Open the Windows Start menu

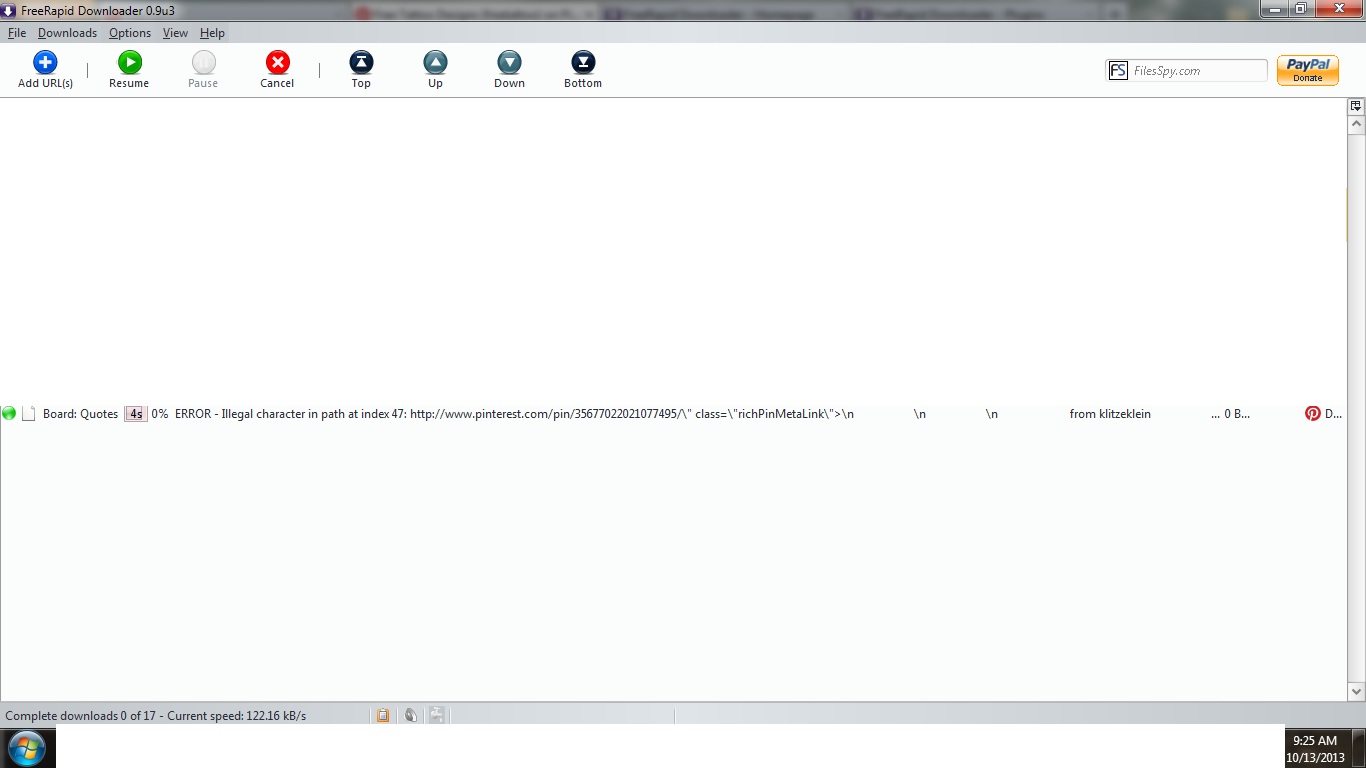[27, 747]
